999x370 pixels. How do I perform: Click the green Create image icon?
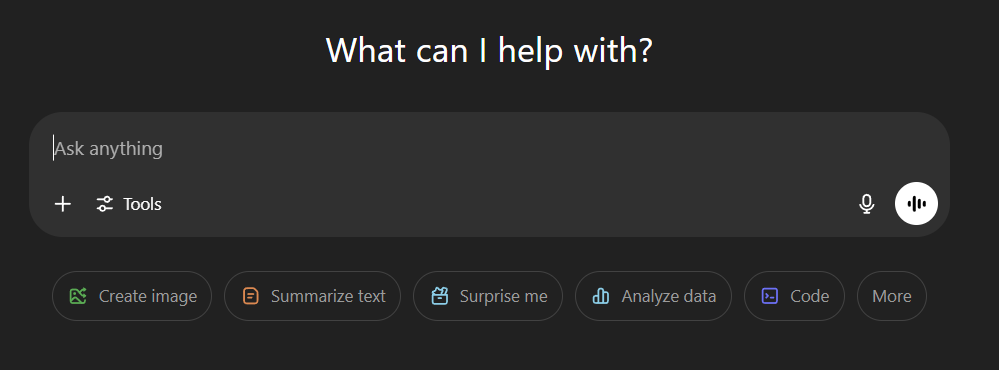pos(78,296)
